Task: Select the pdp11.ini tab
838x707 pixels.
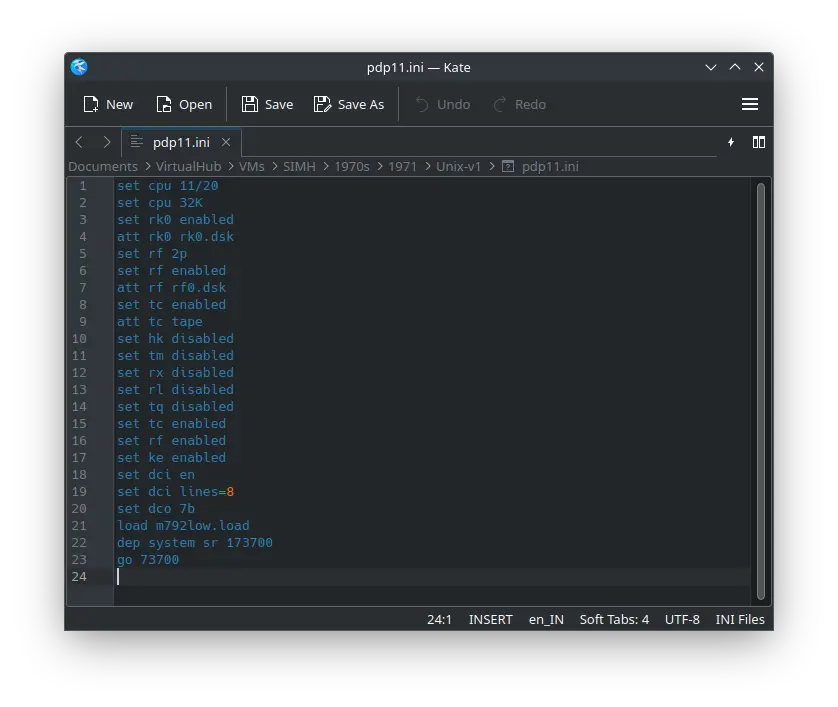Action: click(x=180, y=142)
